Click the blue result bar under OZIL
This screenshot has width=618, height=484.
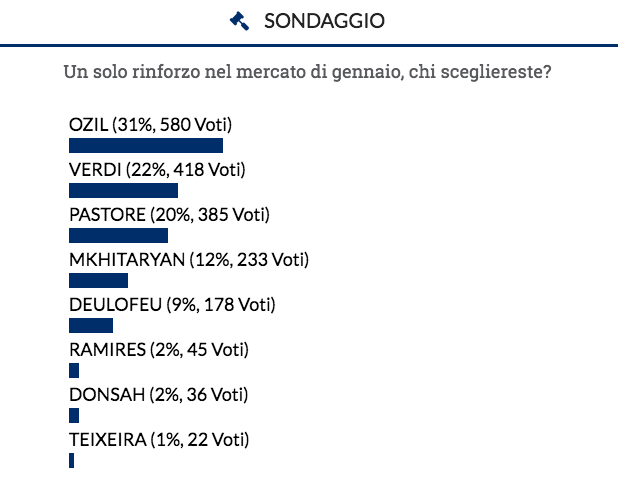(x=146, y=146)
